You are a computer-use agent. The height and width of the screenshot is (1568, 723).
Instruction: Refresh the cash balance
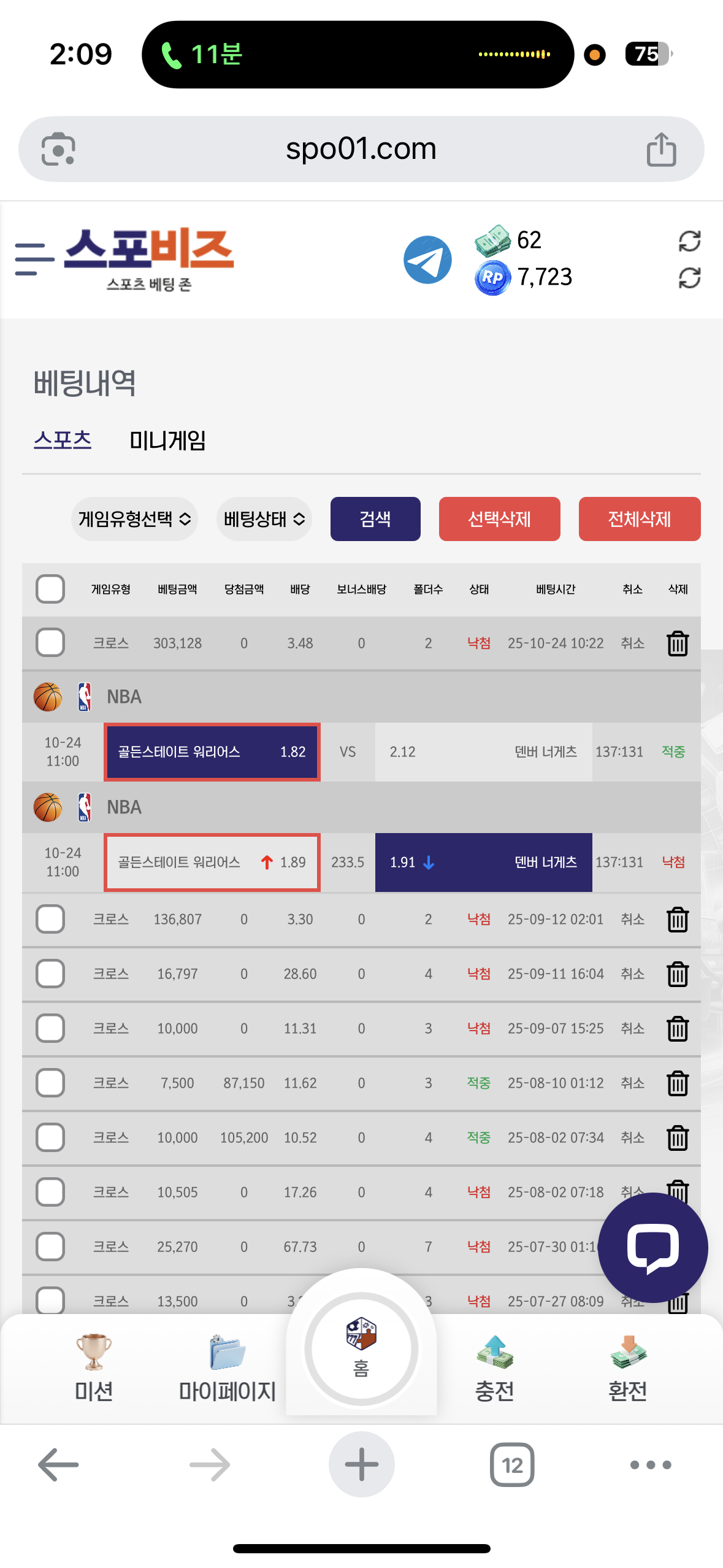[689, 241]
